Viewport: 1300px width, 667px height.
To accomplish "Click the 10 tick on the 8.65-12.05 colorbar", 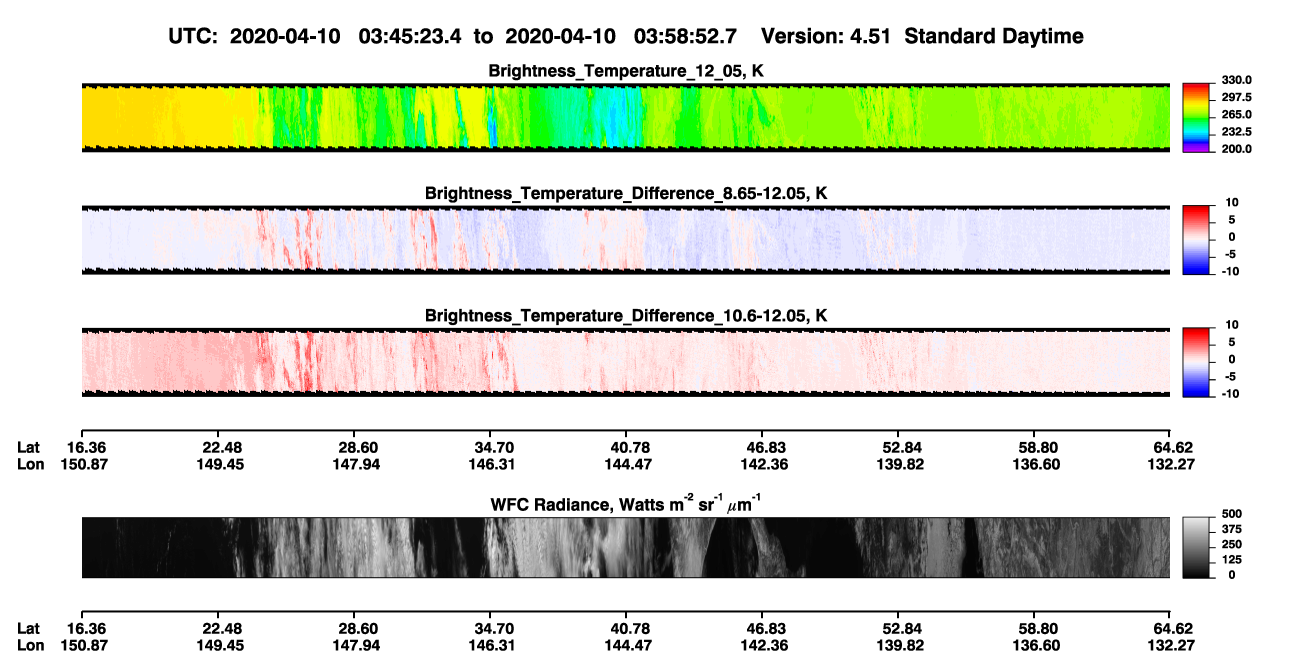I will (x=1232, y=203).
